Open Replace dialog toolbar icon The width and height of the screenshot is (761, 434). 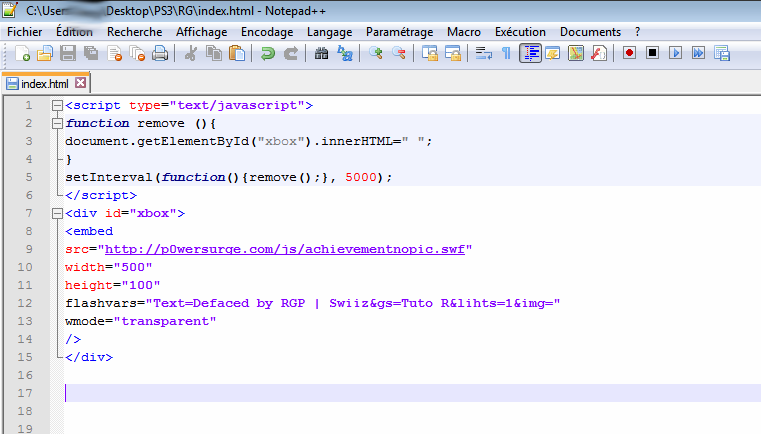345,53
